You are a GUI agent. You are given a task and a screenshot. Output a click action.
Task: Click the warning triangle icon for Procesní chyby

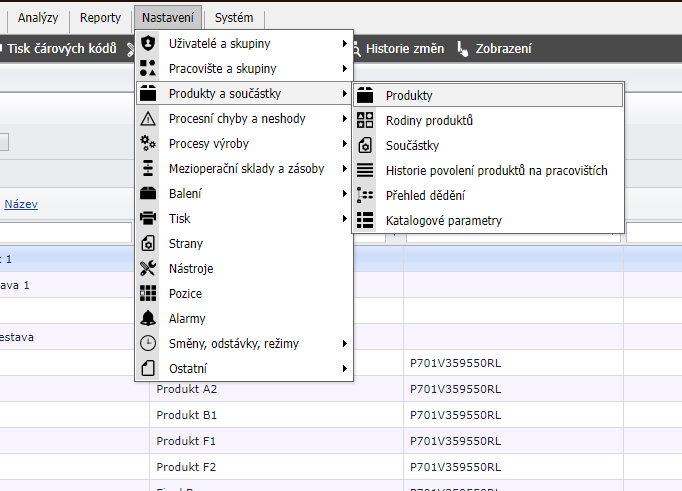tap(148, 119)
